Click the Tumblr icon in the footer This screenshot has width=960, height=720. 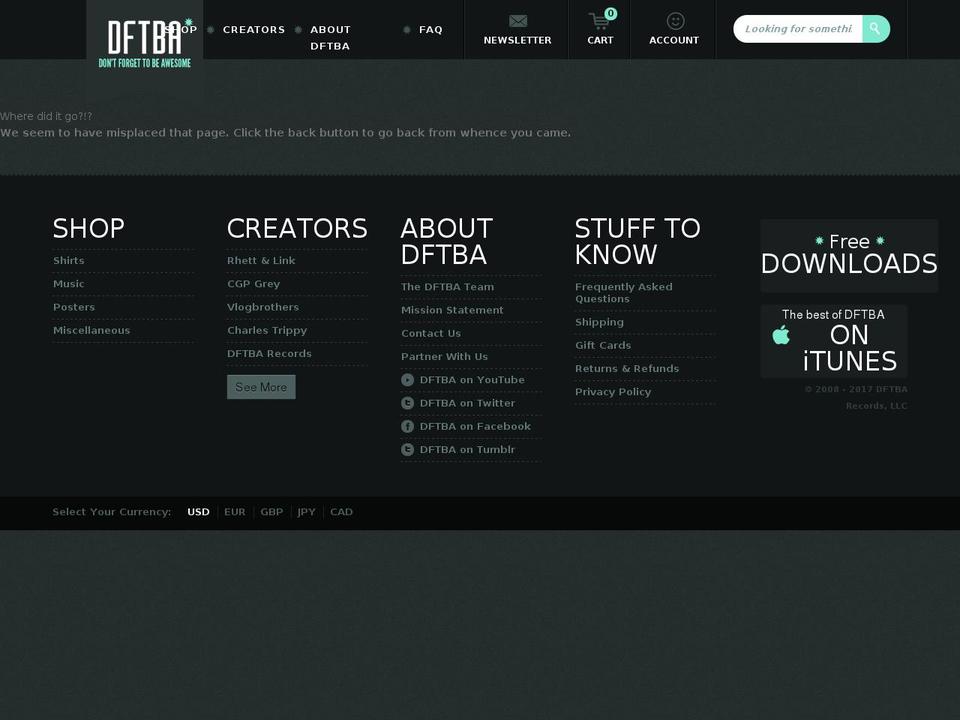pyautogui.click(x=407, y=449)
